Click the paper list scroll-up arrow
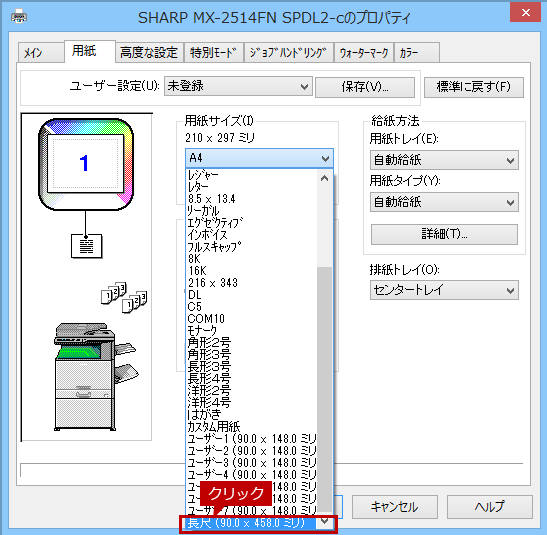Viewport: 547px width, 535px height. (x=324, y=179)
